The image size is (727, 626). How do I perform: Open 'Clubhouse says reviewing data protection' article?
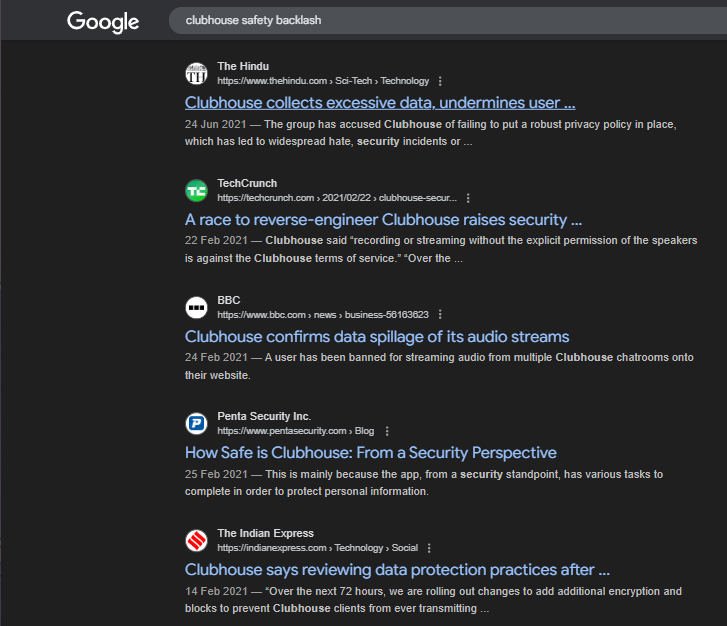pyautogui.click(x=397, y=570)
